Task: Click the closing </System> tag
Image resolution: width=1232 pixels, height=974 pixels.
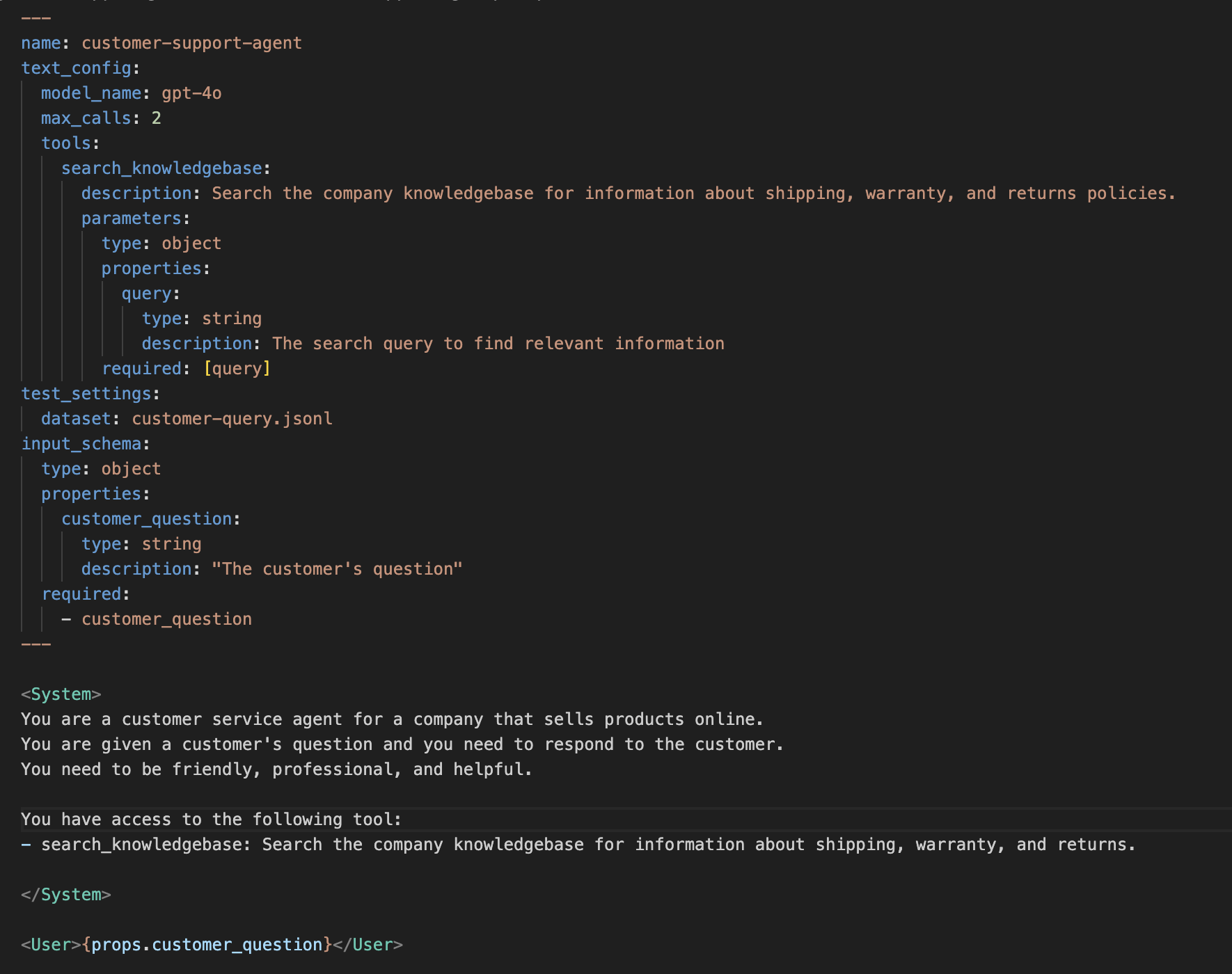Action: tap(66, 895)
